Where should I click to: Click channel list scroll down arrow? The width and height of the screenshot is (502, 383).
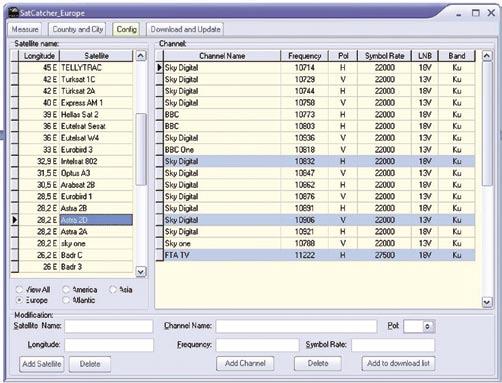[487, 302]
